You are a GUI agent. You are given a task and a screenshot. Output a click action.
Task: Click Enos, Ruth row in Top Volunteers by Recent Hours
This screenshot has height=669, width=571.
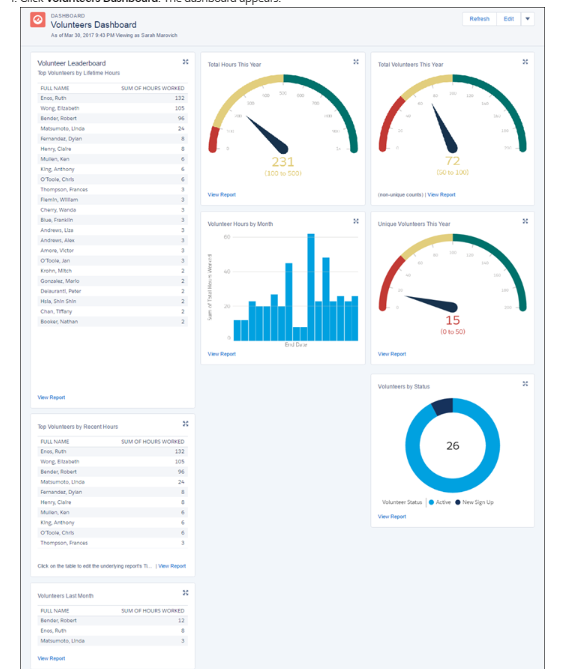pos(113,451)
